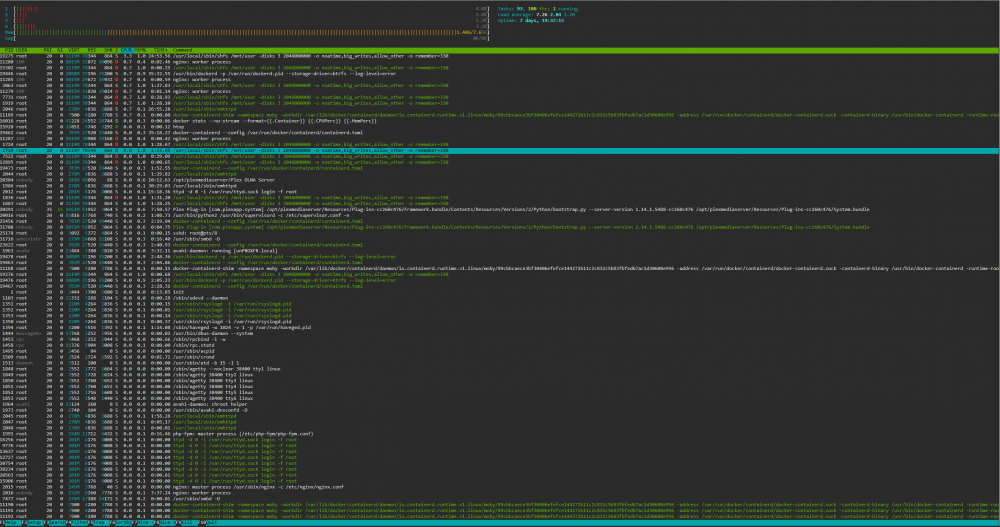1000x527 pixels.
Task: Sort by the Command column header
Action: [x=183, y=50]
